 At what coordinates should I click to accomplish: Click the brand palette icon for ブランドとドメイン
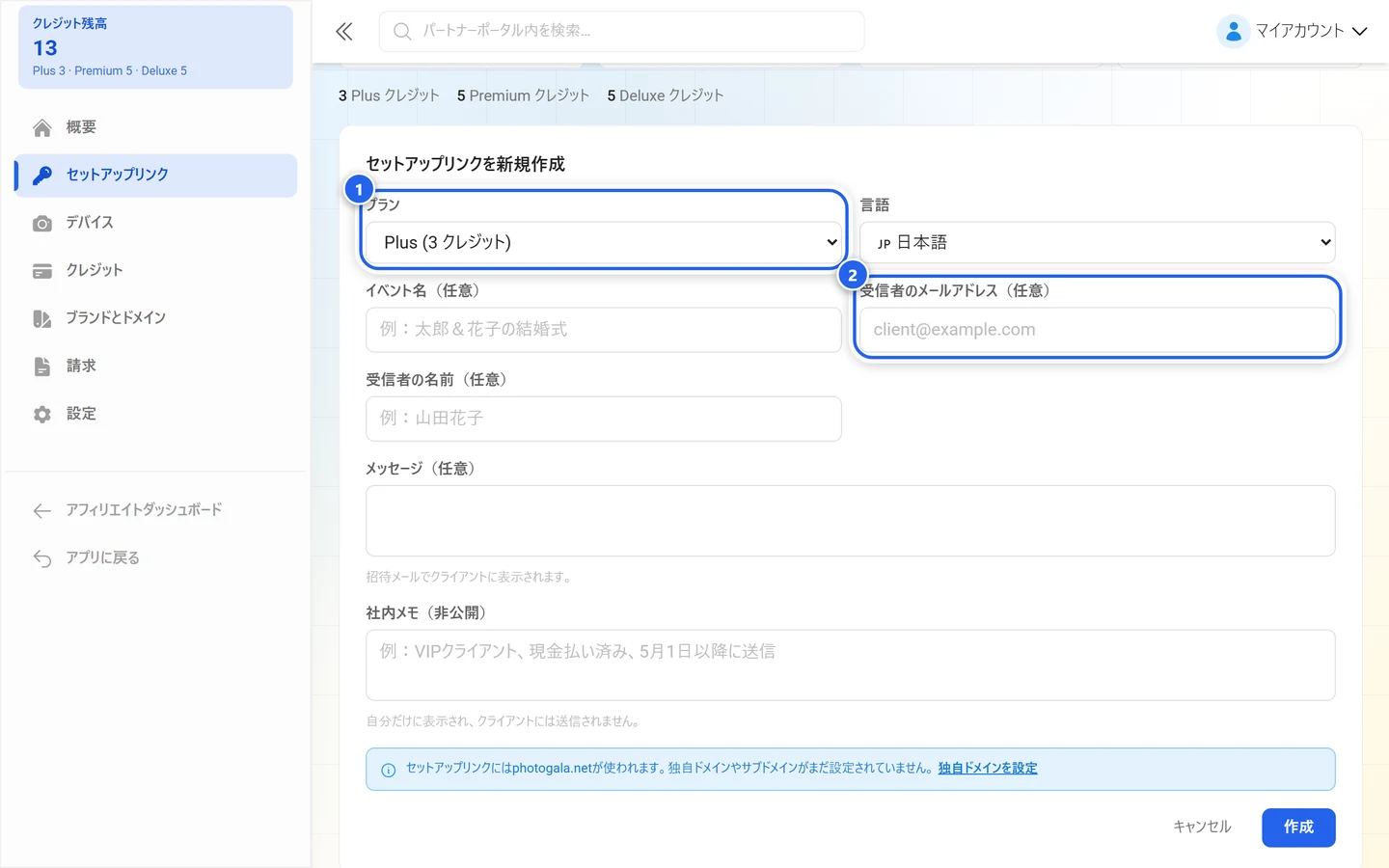click(x=42, y=318)
